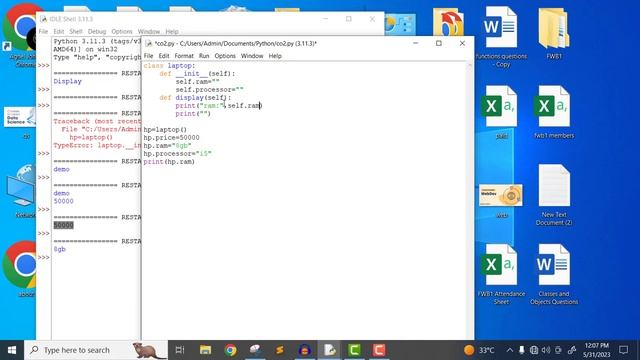Open the Edit menu in co2.py editor

(x=164, y=56)
